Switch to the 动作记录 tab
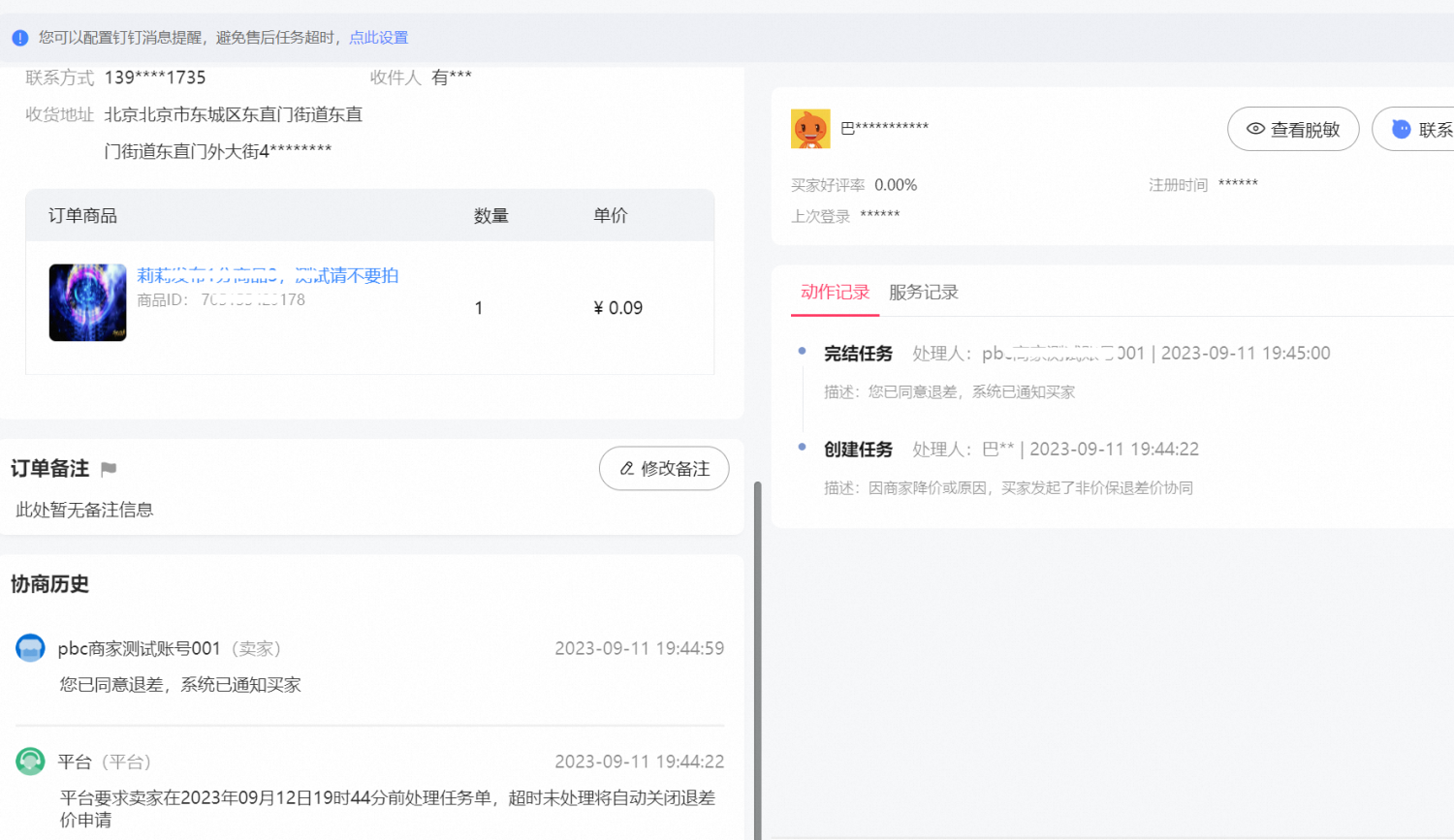The height and width of the screenshot is (840, 1454). (835, 293)
